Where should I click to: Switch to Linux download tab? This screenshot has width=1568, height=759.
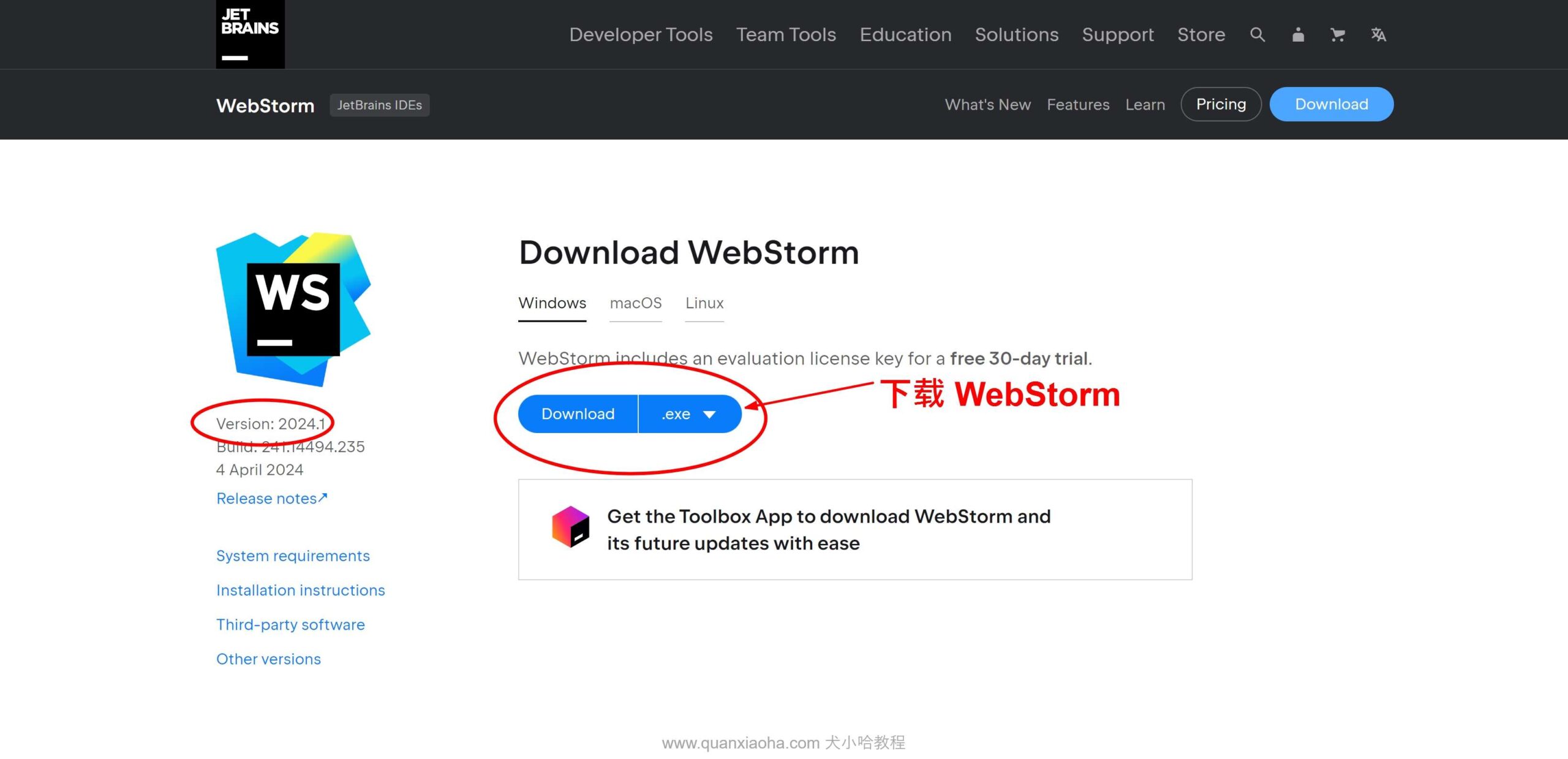point(705,302)
